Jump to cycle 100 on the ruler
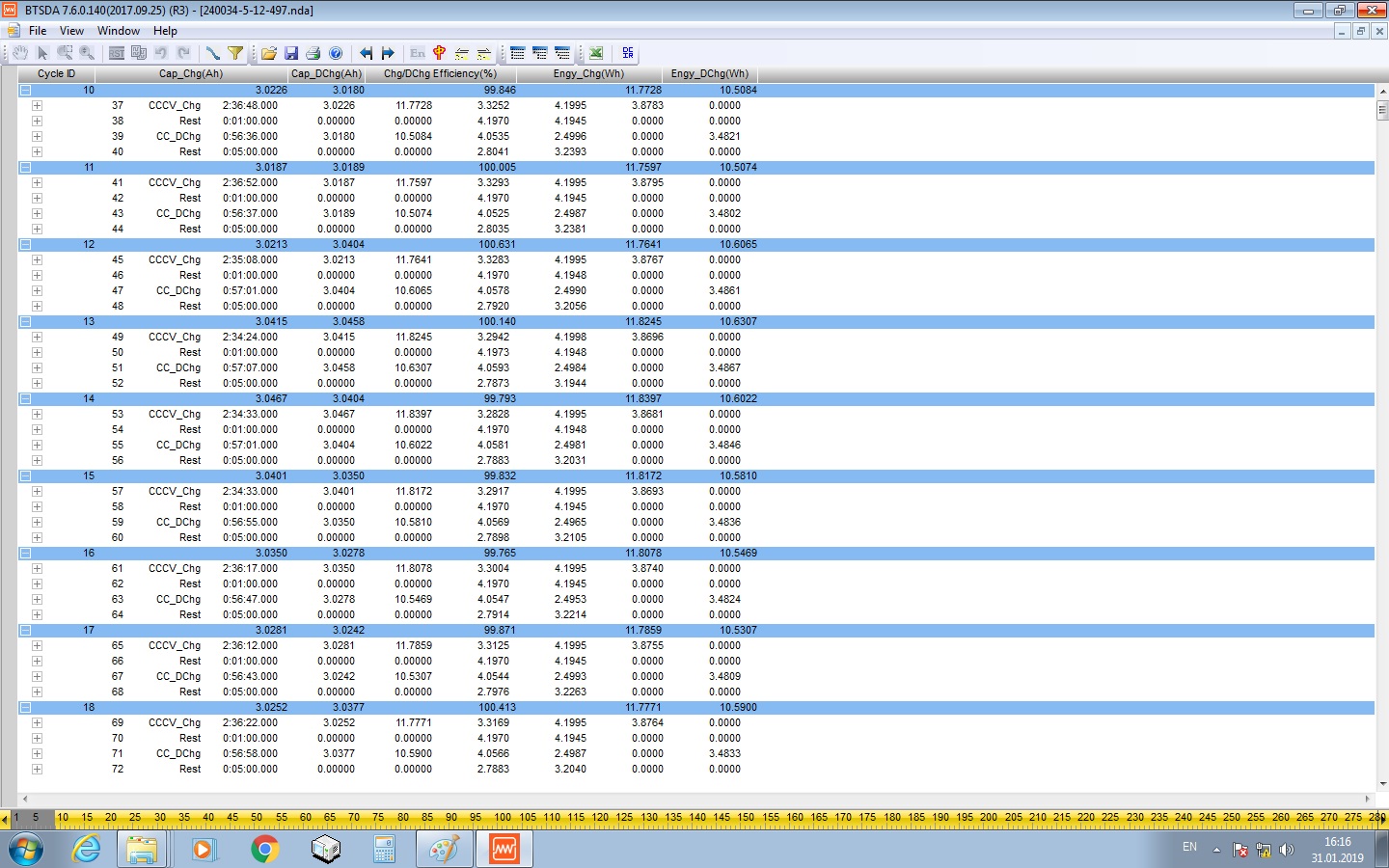The width and height of the screenshot is (1389, 868). coord(503,818)
